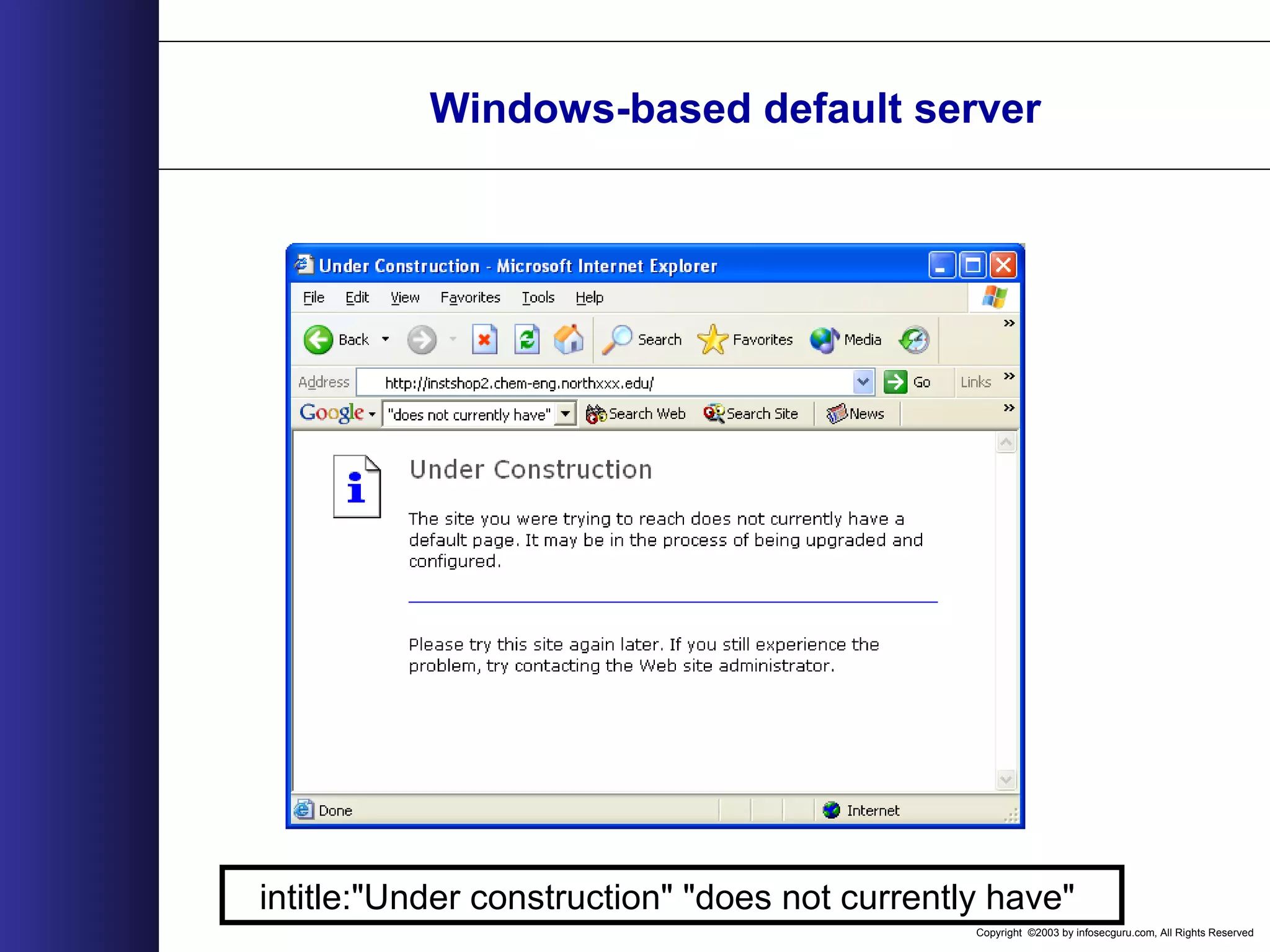The height and width of the screenshot is (952, 1270).
Task: Open the Favorites menu
Action: pos(470,297)
